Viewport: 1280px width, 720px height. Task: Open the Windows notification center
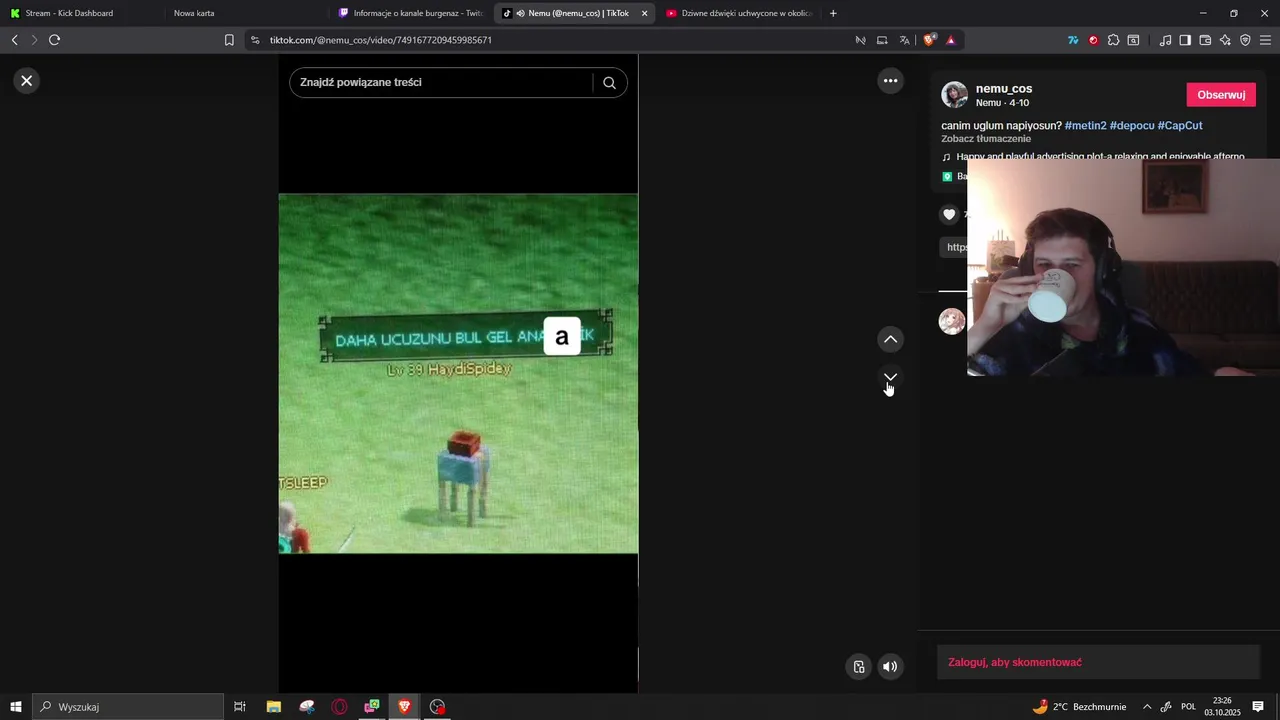(x=1258, y=707)
